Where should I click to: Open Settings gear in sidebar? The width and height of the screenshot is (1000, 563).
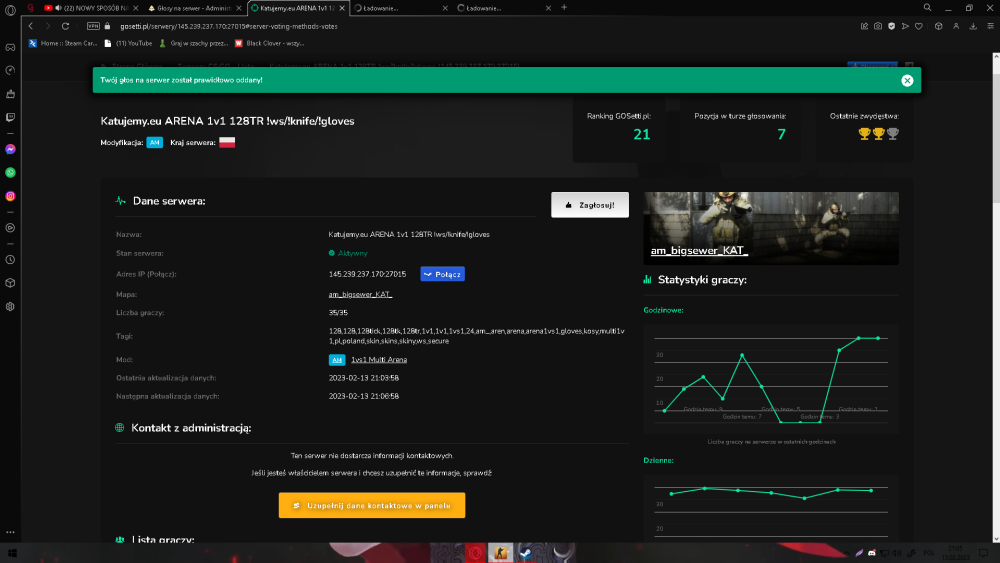pos(10,307)
